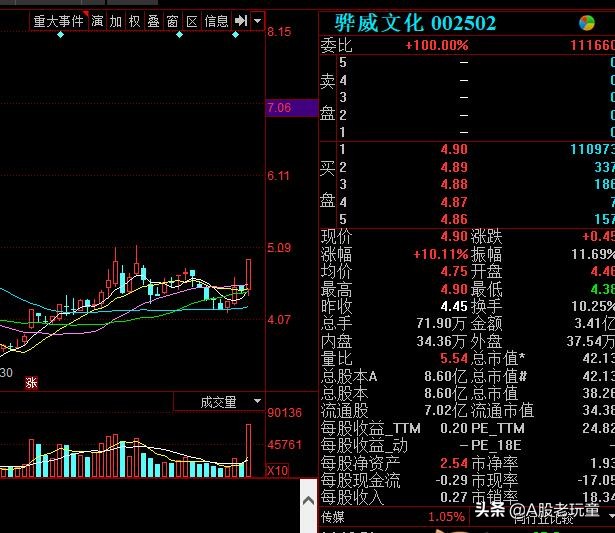
Task: Click the X10 volume scale label
Action: point(278,470)
